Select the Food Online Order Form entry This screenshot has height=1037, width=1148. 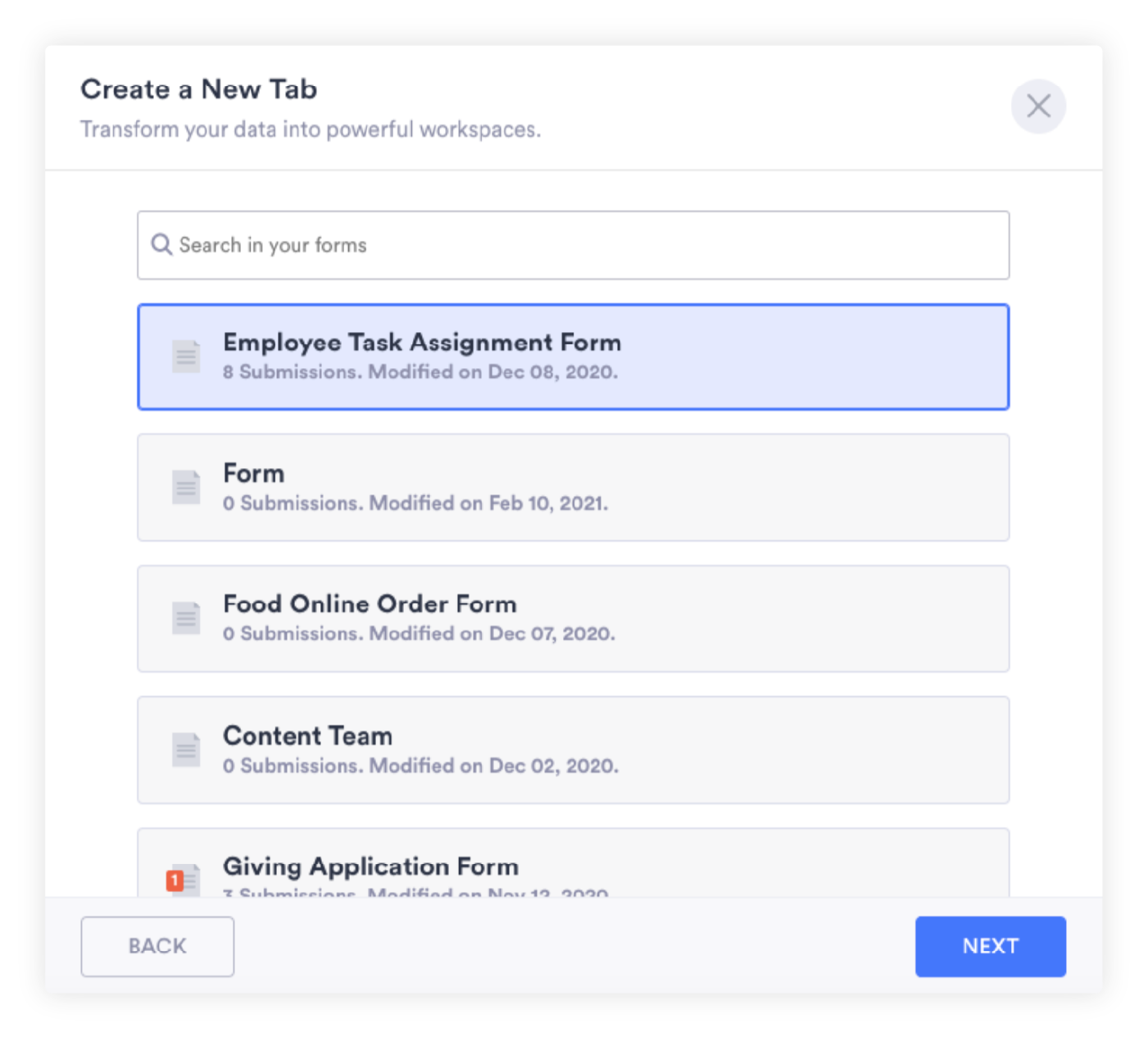370,604
